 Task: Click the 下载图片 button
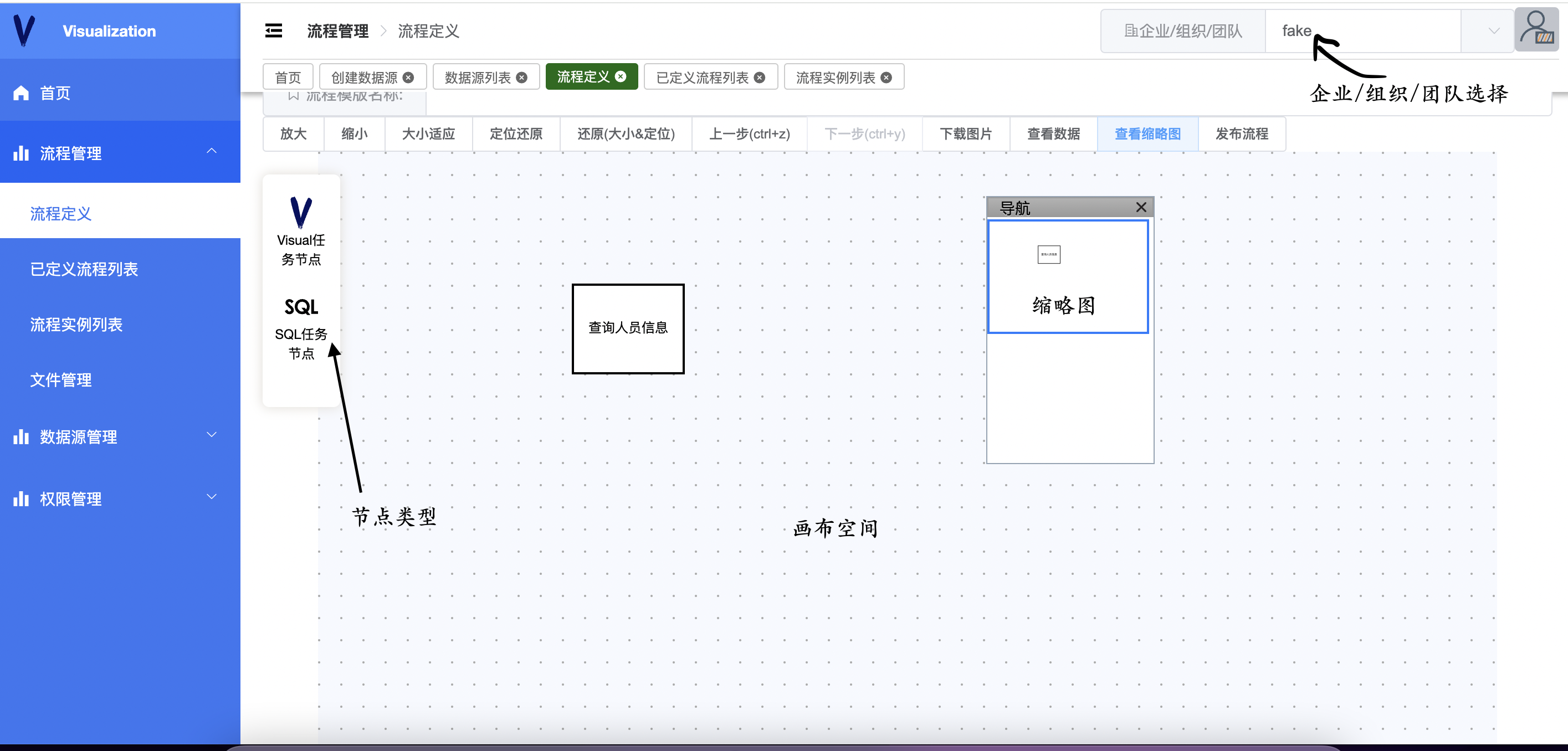tap(966, 134)
